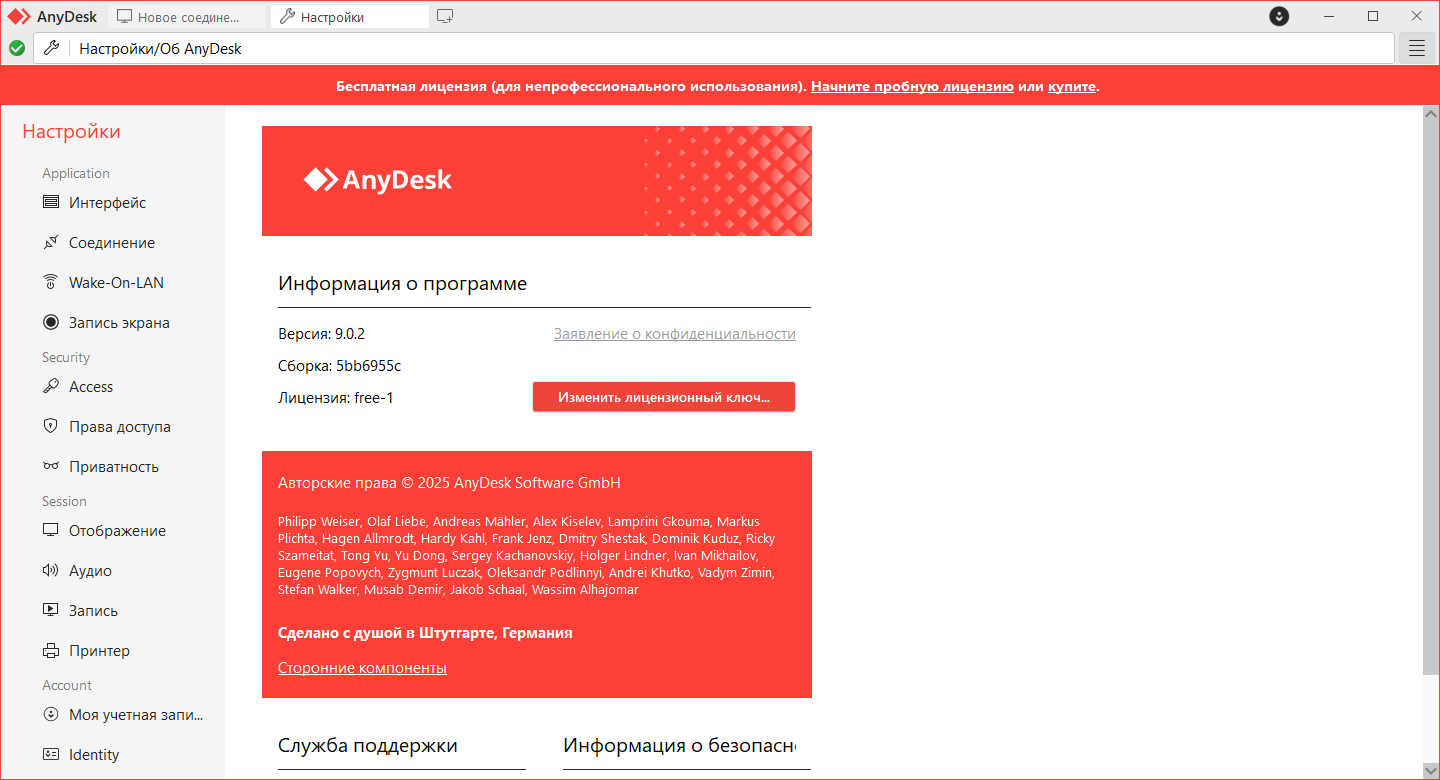The width and height of the screenshot is (1440, 780).
Task: Open new tab monitor icon
Action: pyautogui.click(x=445, y=16)
